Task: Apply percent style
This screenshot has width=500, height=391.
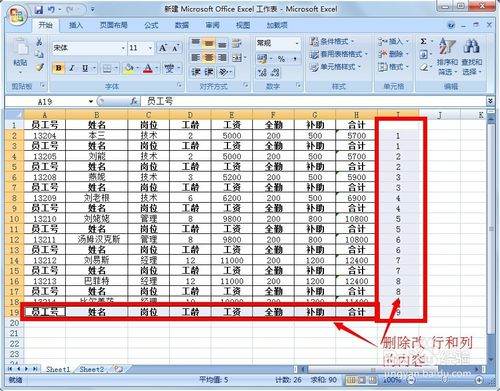Action: tap(281, 59)
